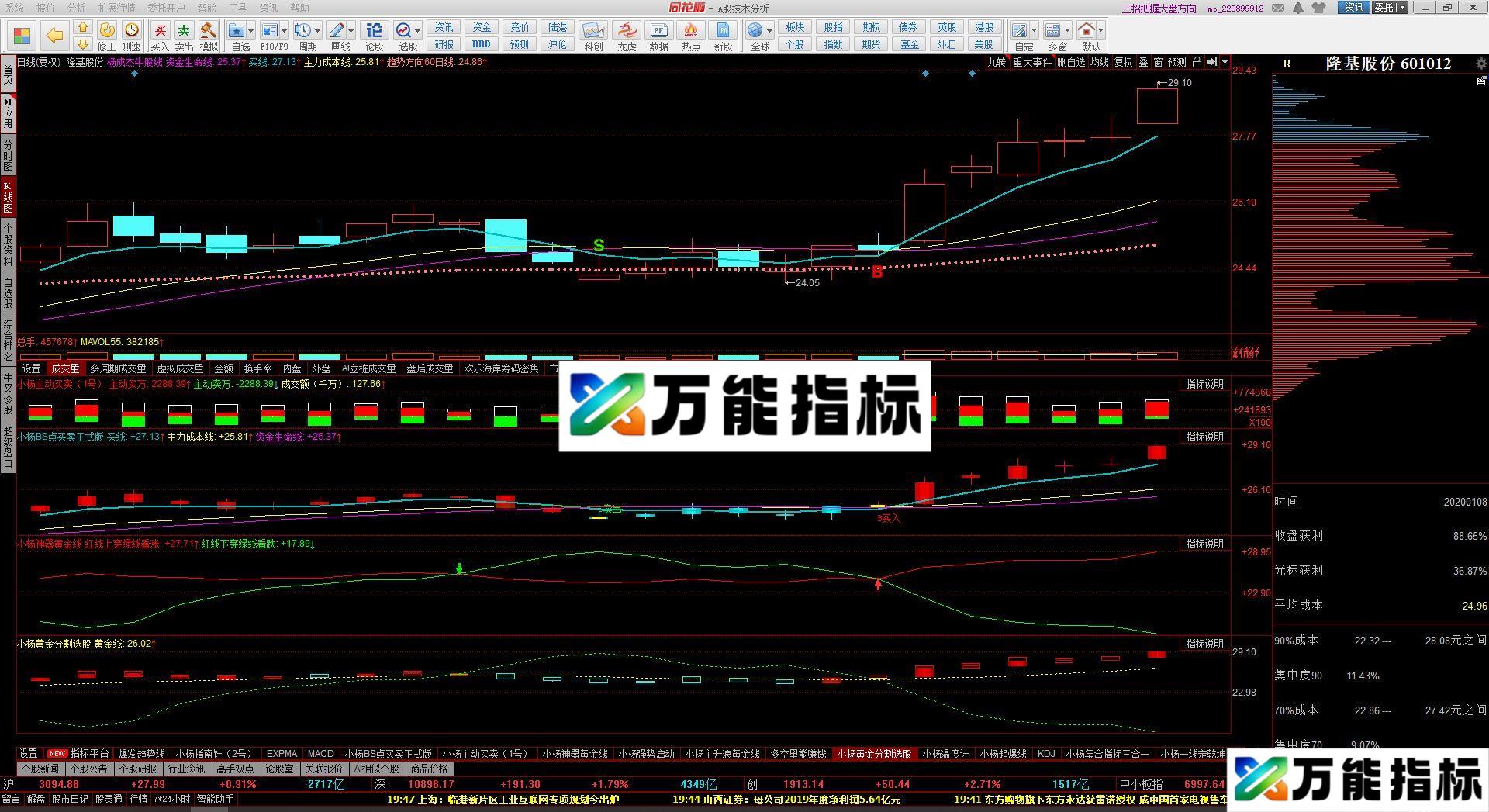
Task: Open the 论股 stock forum panel
Action: point(373,31)
